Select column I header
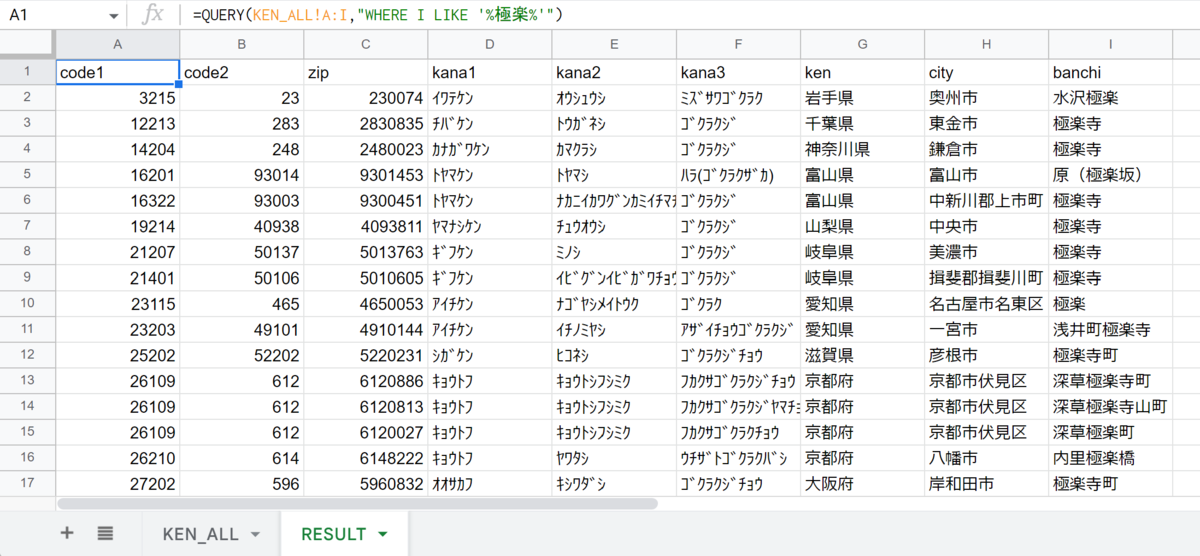The image size is (1200, 556). 1110,44
